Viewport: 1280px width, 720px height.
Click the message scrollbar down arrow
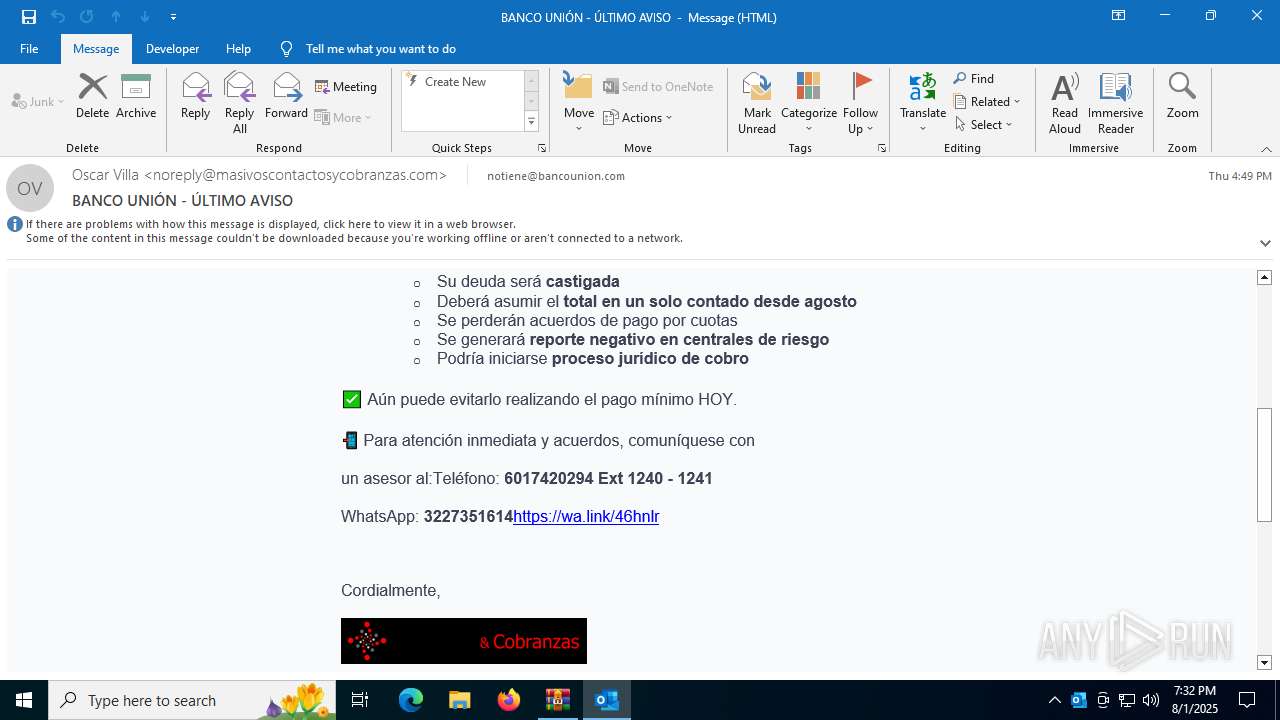(x=1264, y=662)
